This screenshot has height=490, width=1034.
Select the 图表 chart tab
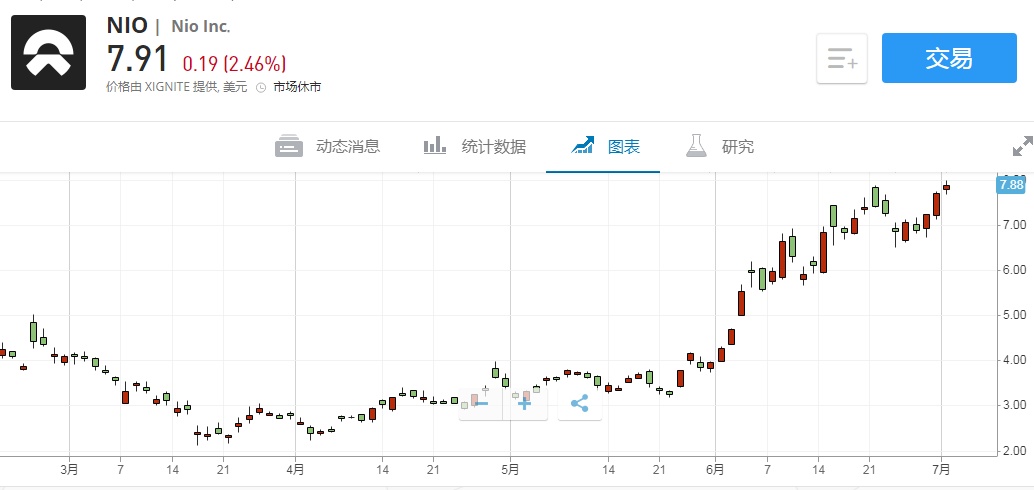pos(606,146)
